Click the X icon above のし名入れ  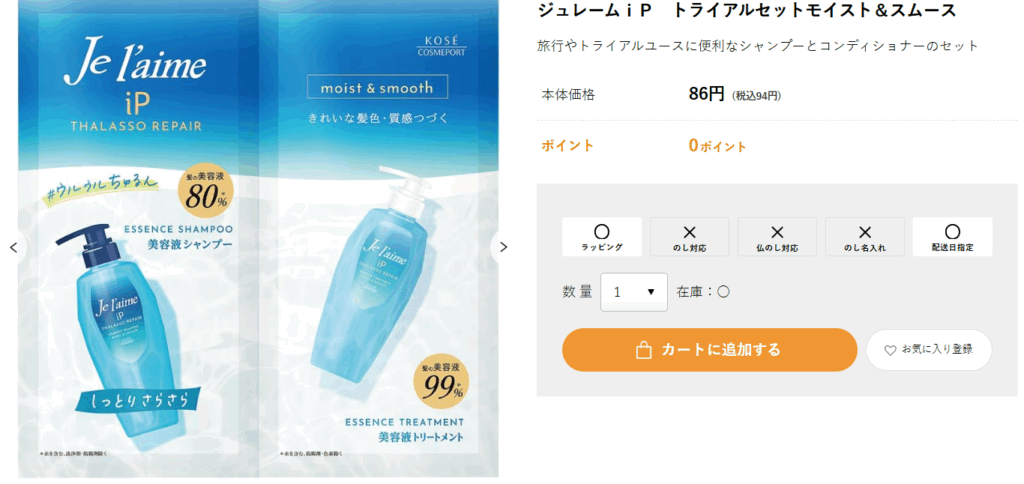pos(865,232)
